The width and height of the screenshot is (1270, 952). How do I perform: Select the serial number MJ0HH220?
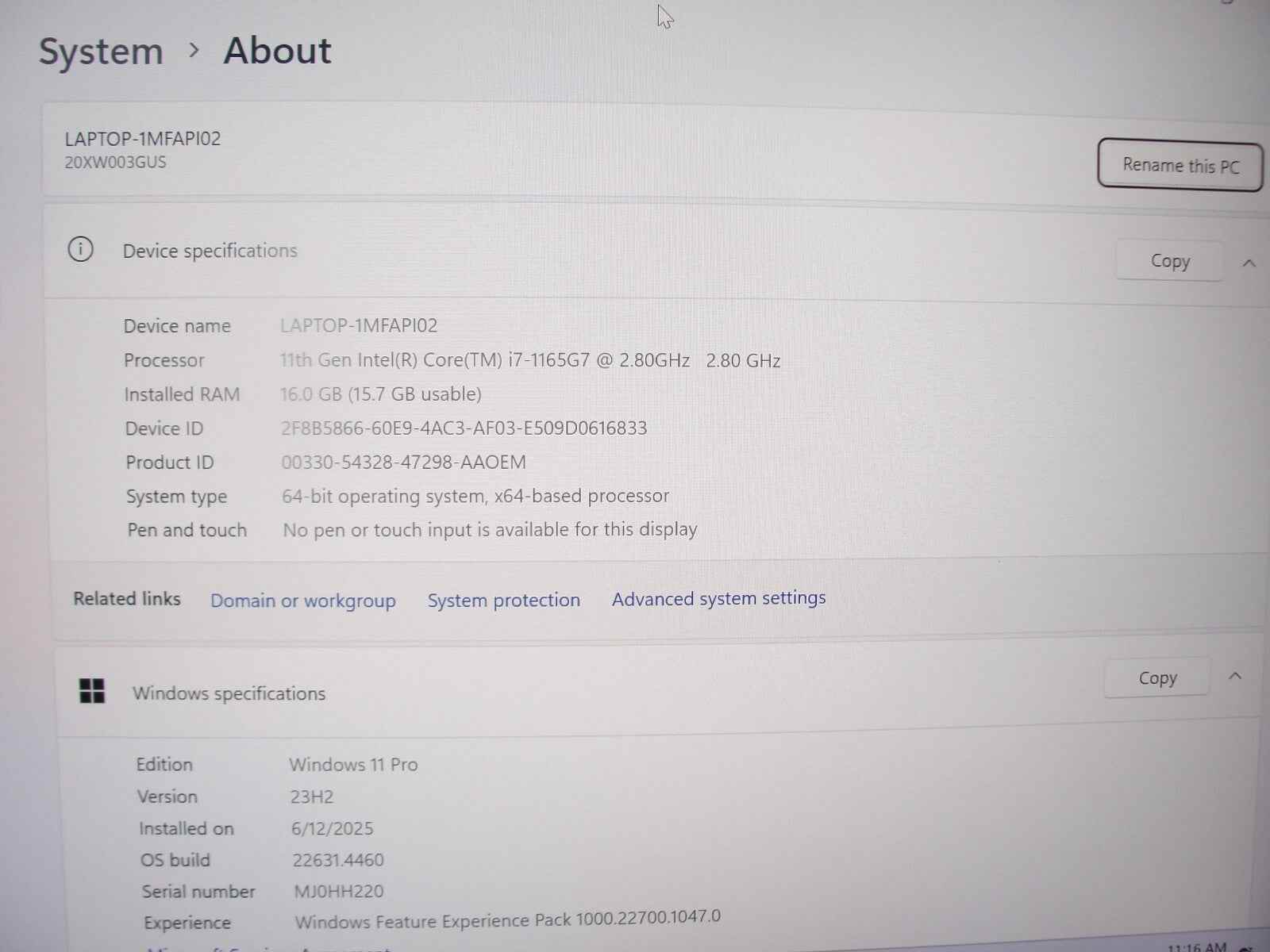point(337,891)
